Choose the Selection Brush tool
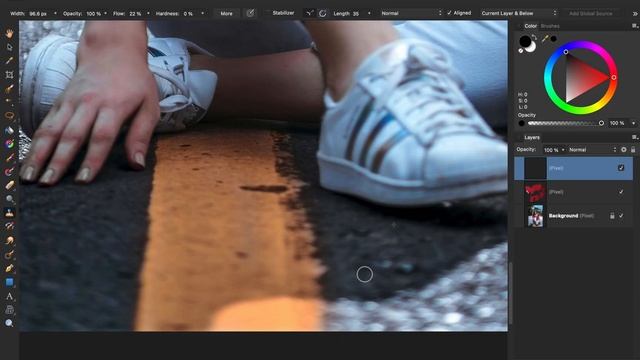Viewport: 640px width, 360px height. tap(9, 89)
